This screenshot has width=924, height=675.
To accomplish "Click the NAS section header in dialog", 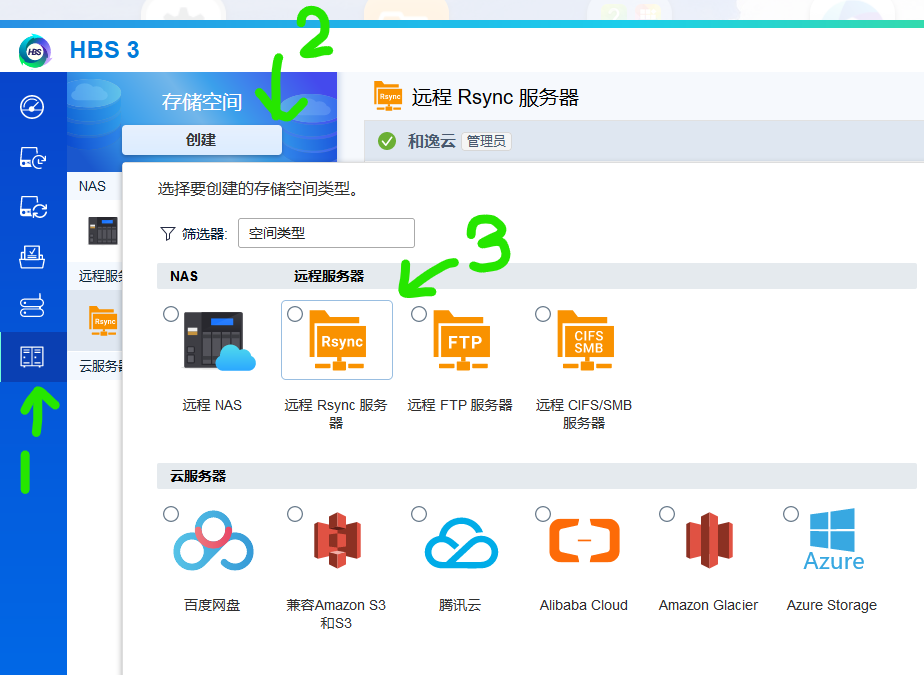I will click(184, 276).
